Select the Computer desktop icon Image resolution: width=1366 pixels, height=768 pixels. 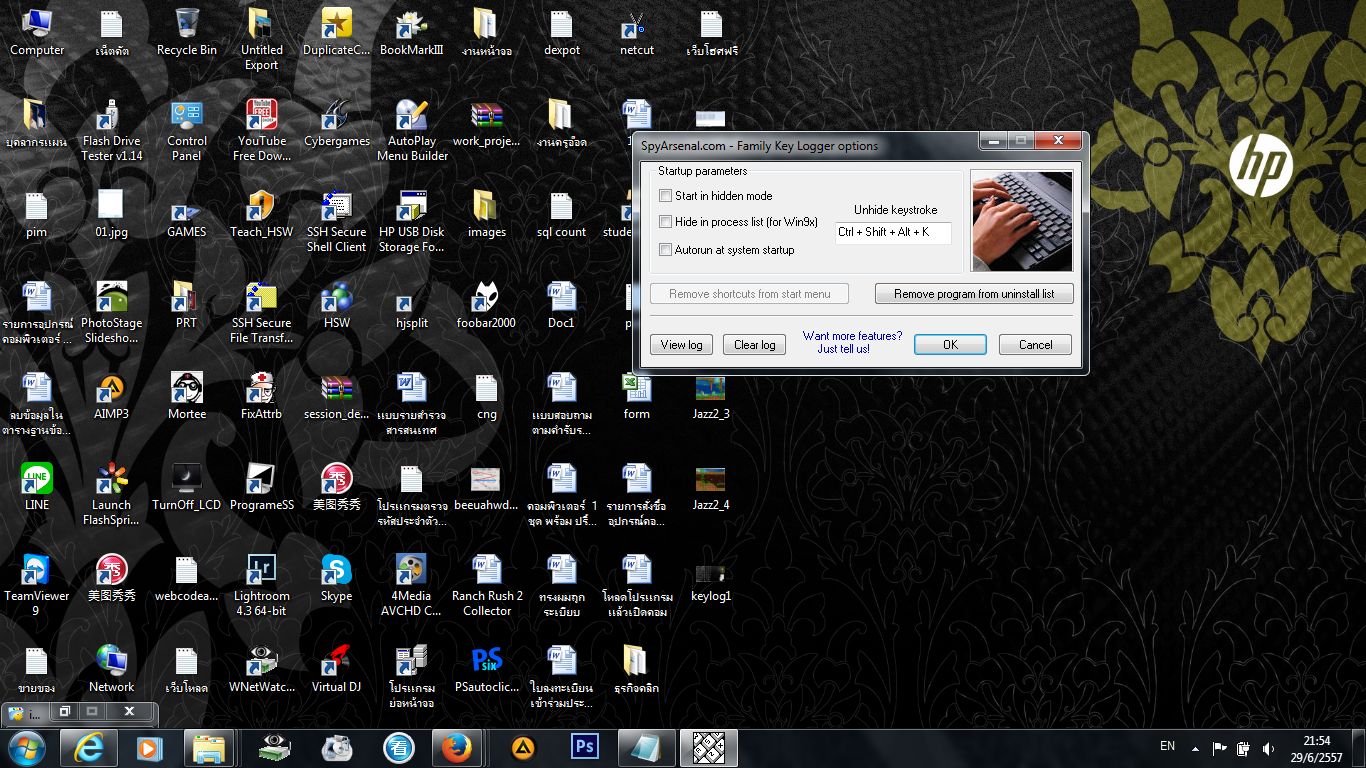(37, 33)
